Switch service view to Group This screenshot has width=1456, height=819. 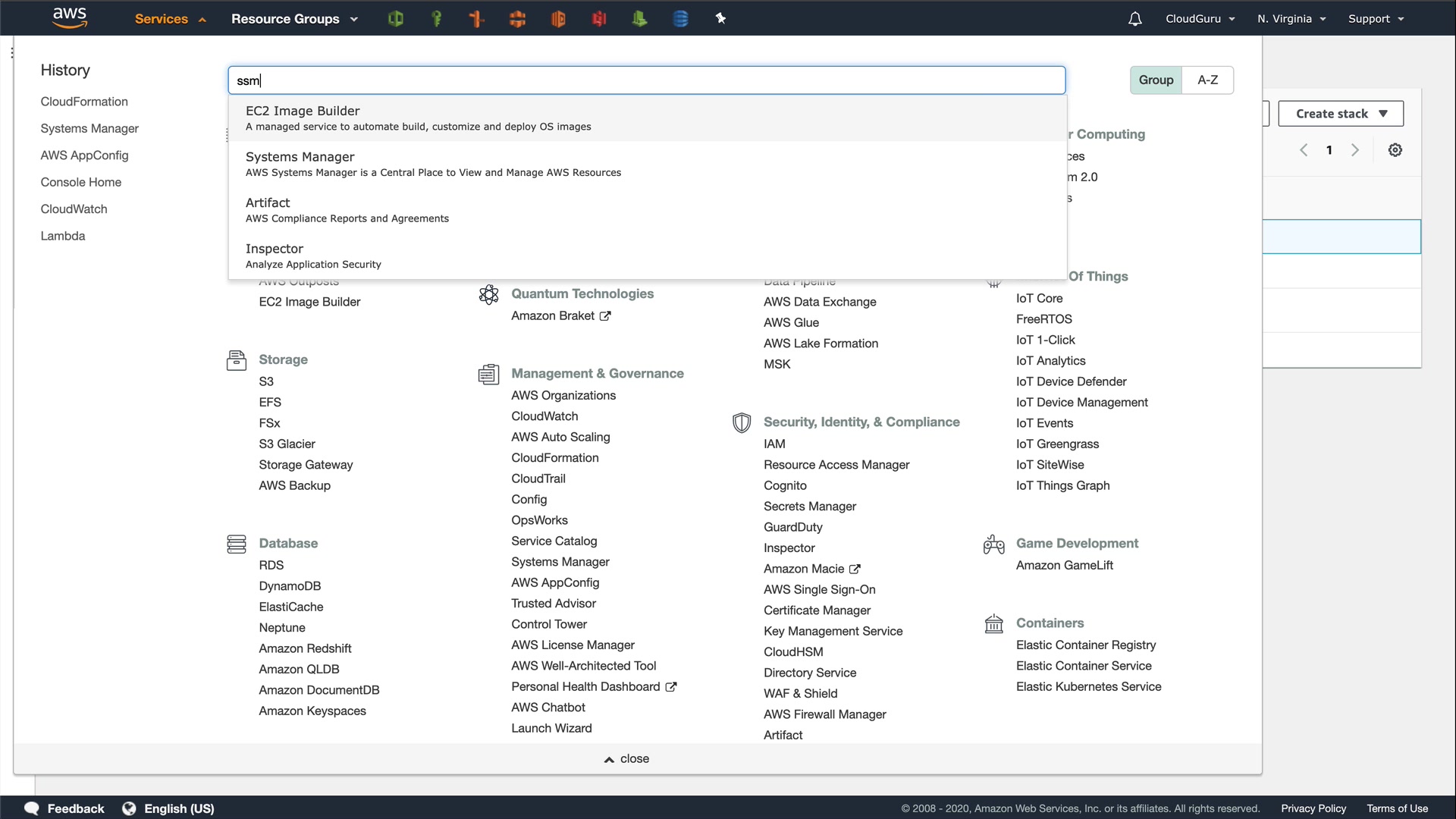click(1155, 80)
